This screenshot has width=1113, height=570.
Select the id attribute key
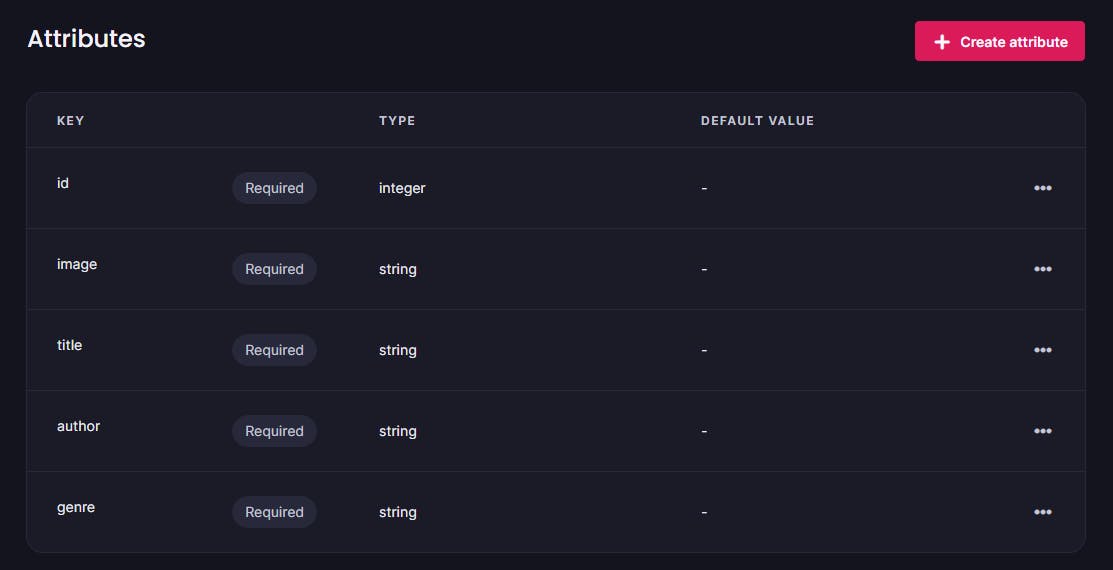pyautogui.click(x=63, y=184)
